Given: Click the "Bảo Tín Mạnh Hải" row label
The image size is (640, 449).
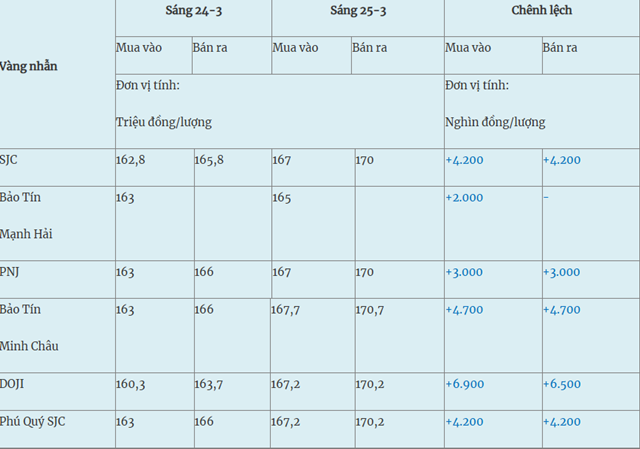Looking at the screenshot, I should [x=27, y=215].
